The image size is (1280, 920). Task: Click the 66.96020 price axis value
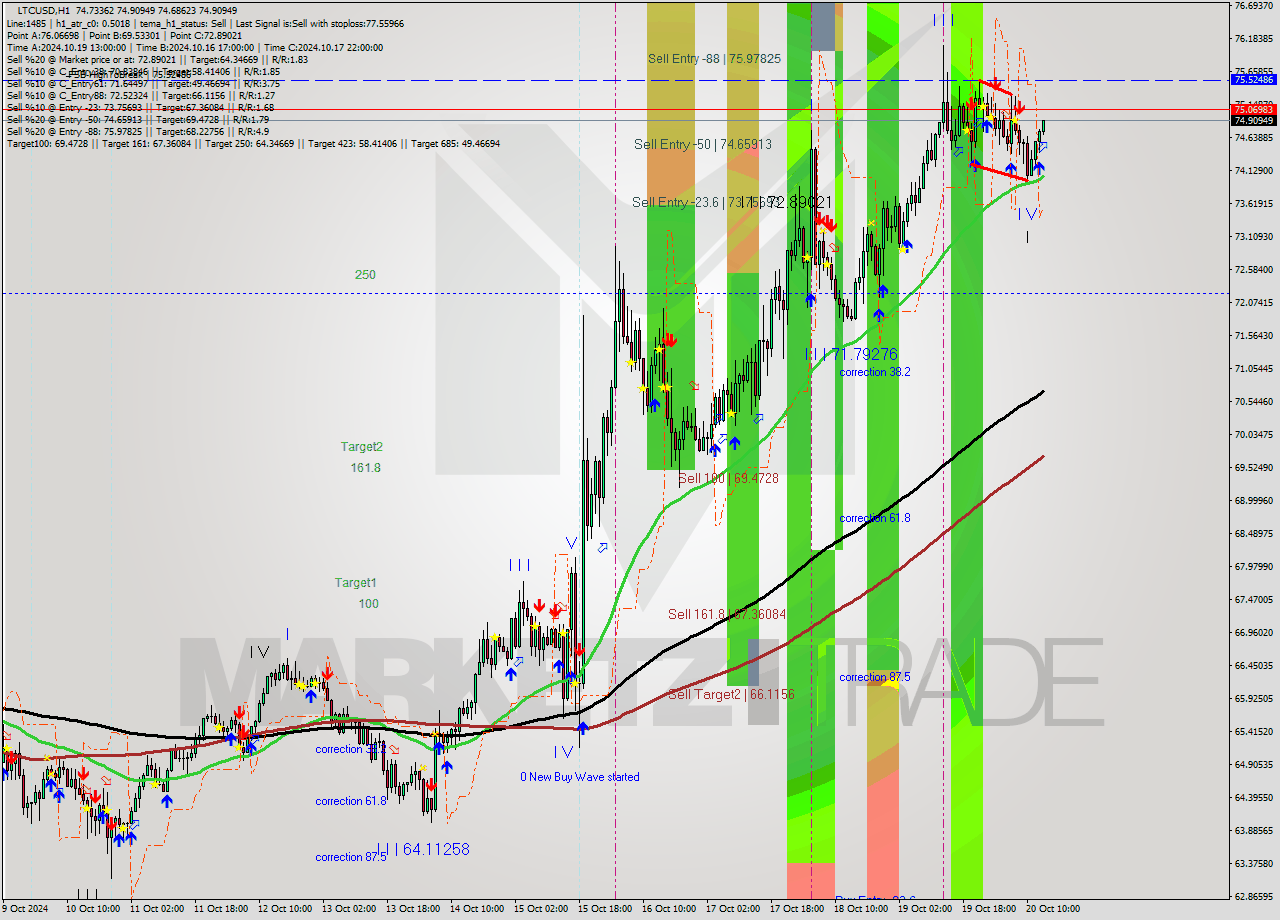pyautogui.click(x=1253, y=632)
